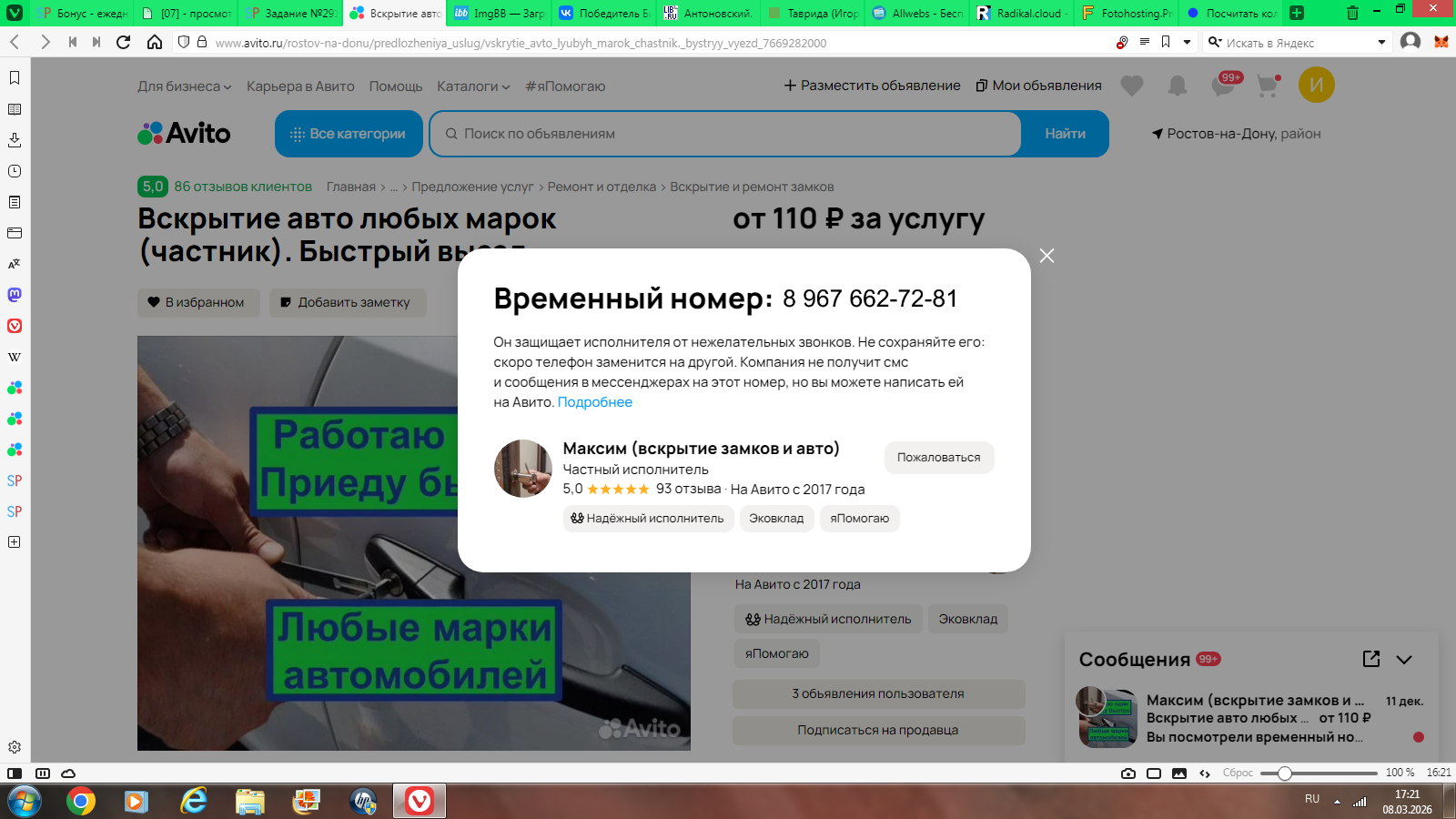The width and height of the screenshot is (1456, 819).
Task: Switch to the Allwebs tab
Action: point(918,13)
